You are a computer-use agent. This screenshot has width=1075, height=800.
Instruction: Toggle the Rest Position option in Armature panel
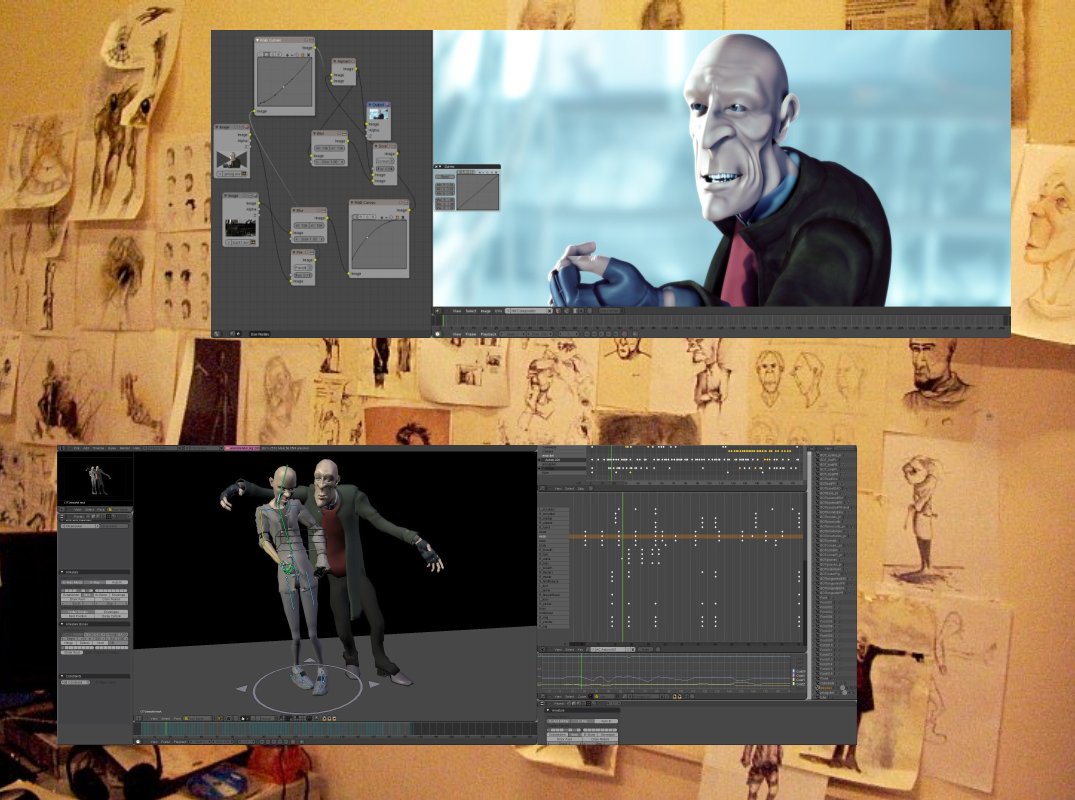pyautogui.click(x=79, y=616)
